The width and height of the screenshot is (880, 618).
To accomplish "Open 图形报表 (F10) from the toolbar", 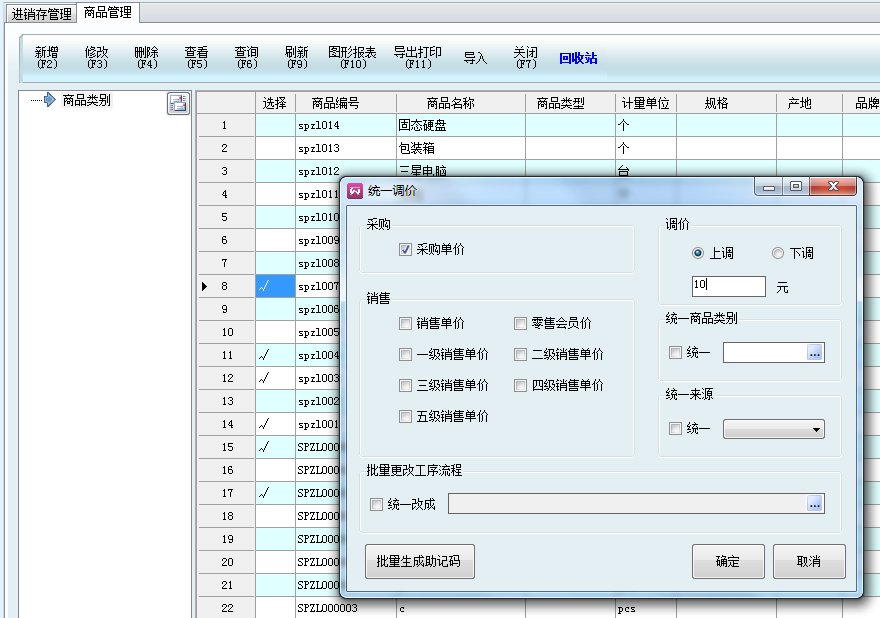I will point(352,57).
